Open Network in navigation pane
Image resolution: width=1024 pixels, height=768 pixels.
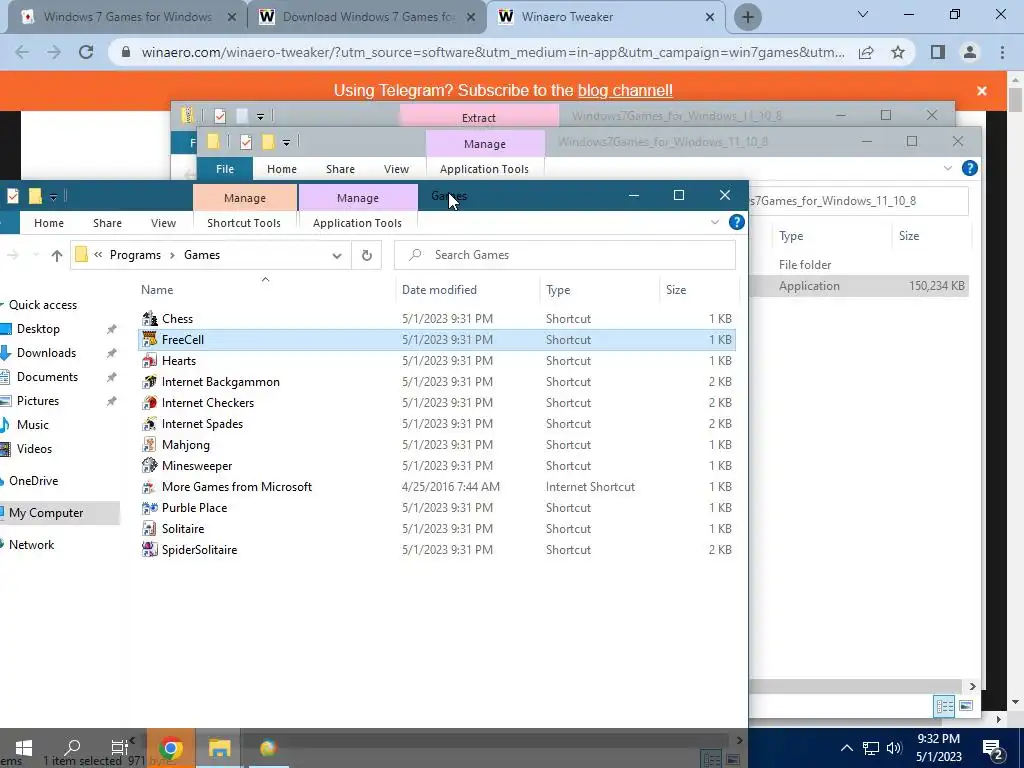[x=31, y=545]
